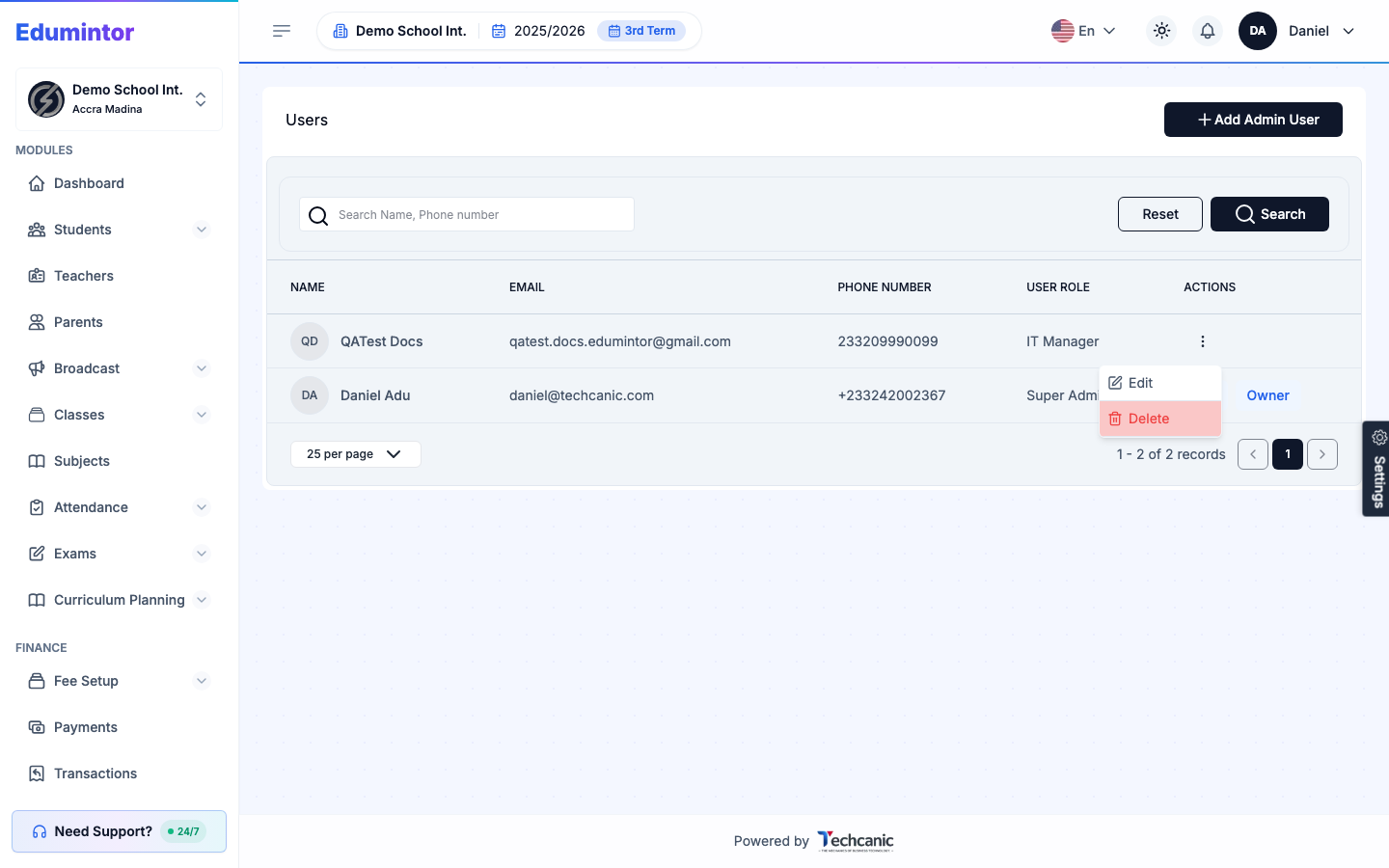Select page 1 in pagination
Viewport: 1389px width, 868px height.
click(x=1288, y=454)
